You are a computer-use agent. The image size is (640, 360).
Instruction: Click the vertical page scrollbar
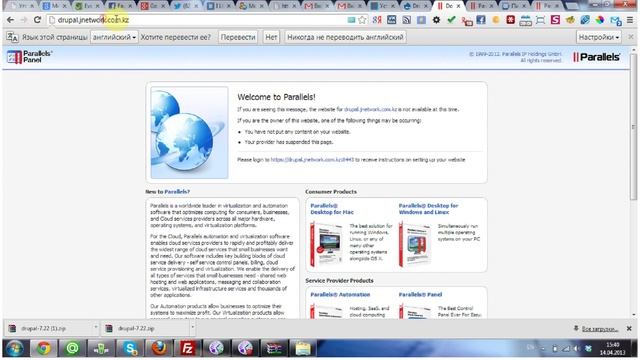[633, 127]
